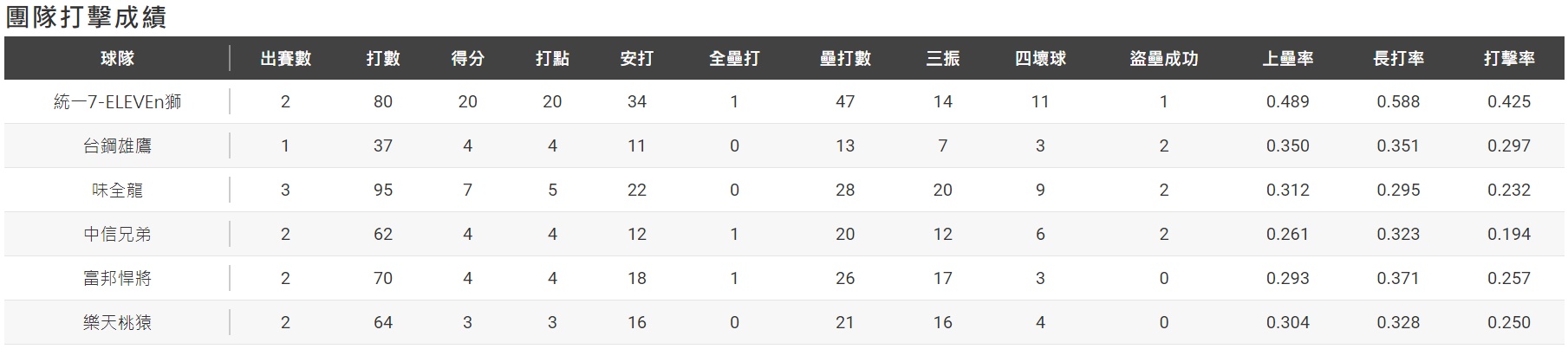Sort by 四壞球 header
1568x349 pixels.
coord(1040,59)
